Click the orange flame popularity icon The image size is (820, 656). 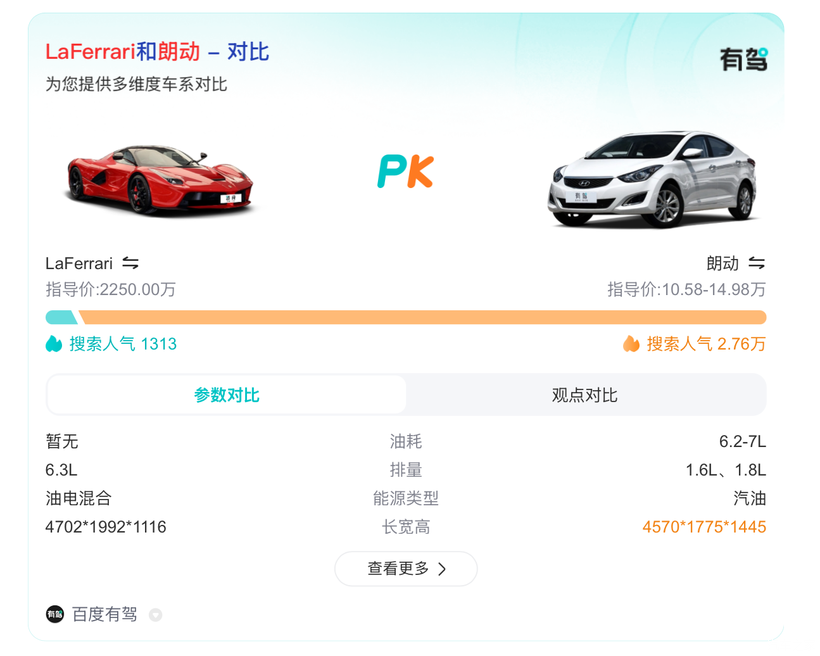click(x=631, y=344)
